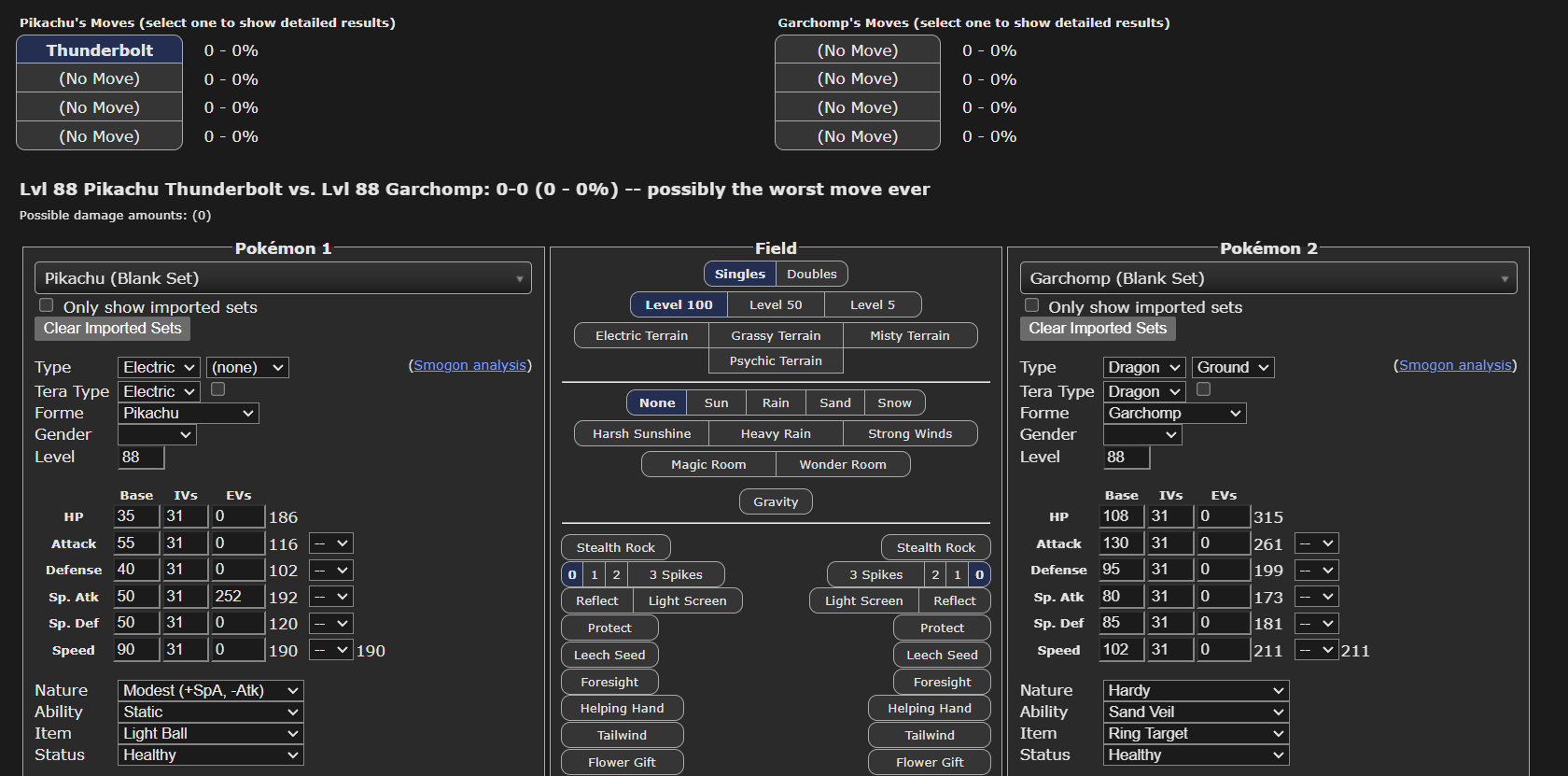Image resolution: width=1568 pixels, height=776 pixels.
Task: Select Level 50 option
Action: (775, 304)
